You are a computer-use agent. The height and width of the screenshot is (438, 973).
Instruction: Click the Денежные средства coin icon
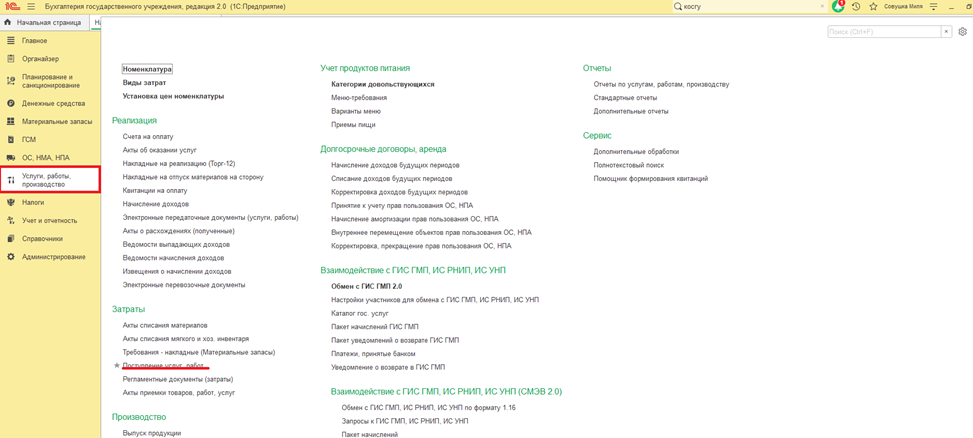[11, 104]
